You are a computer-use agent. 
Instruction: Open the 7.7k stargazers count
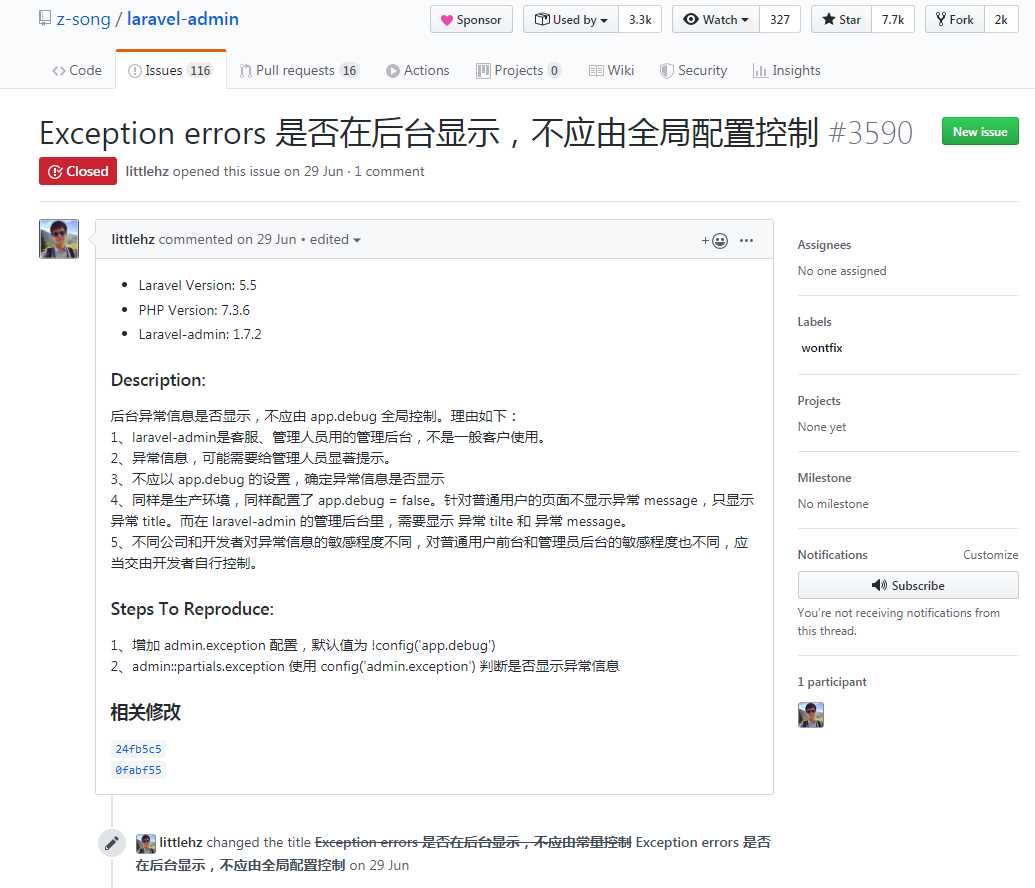tap(892, 20)
